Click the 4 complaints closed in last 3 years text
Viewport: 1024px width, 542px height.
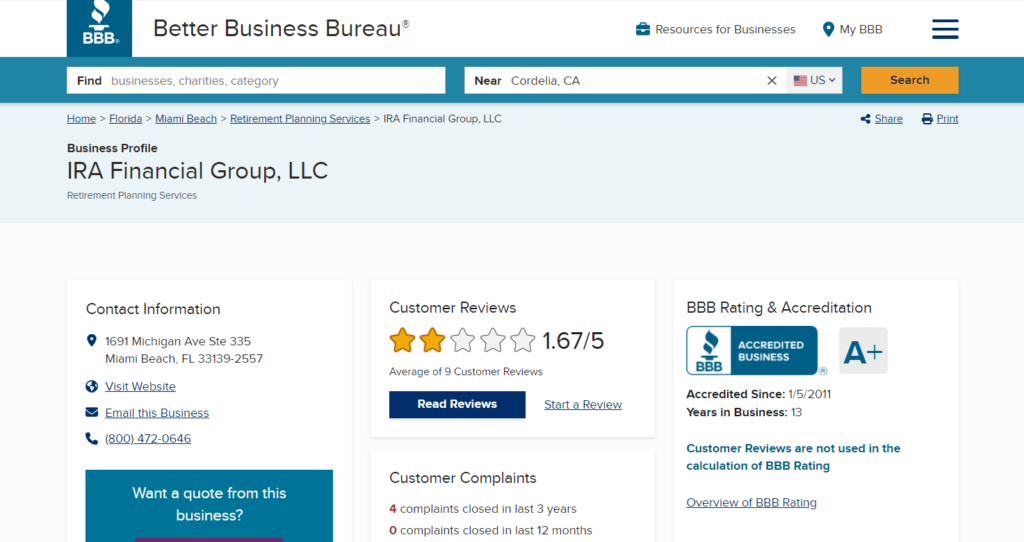click(483, 509)
